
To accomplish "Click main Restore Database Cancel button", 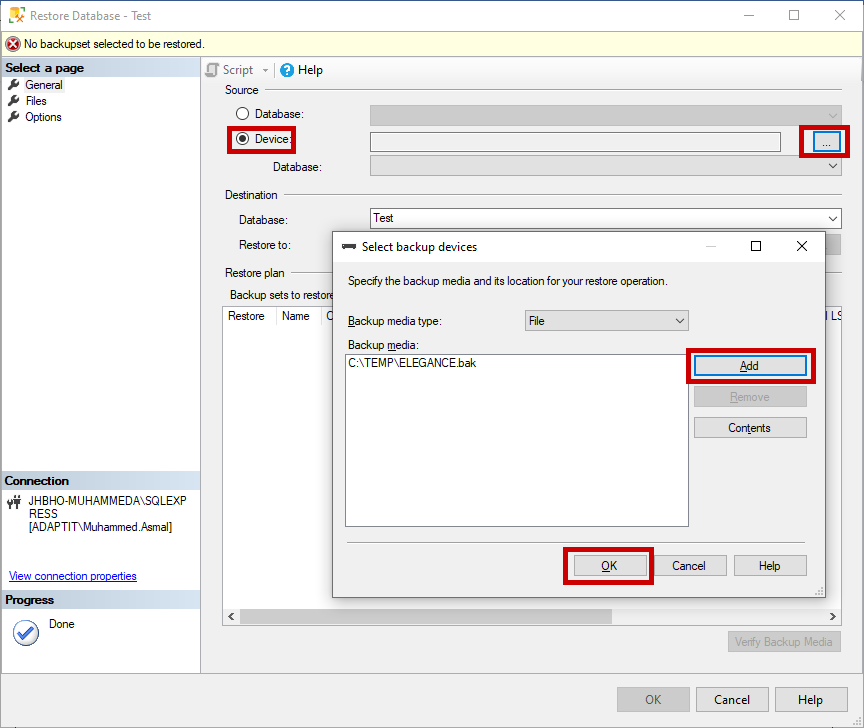I will [x=732, y=699].
